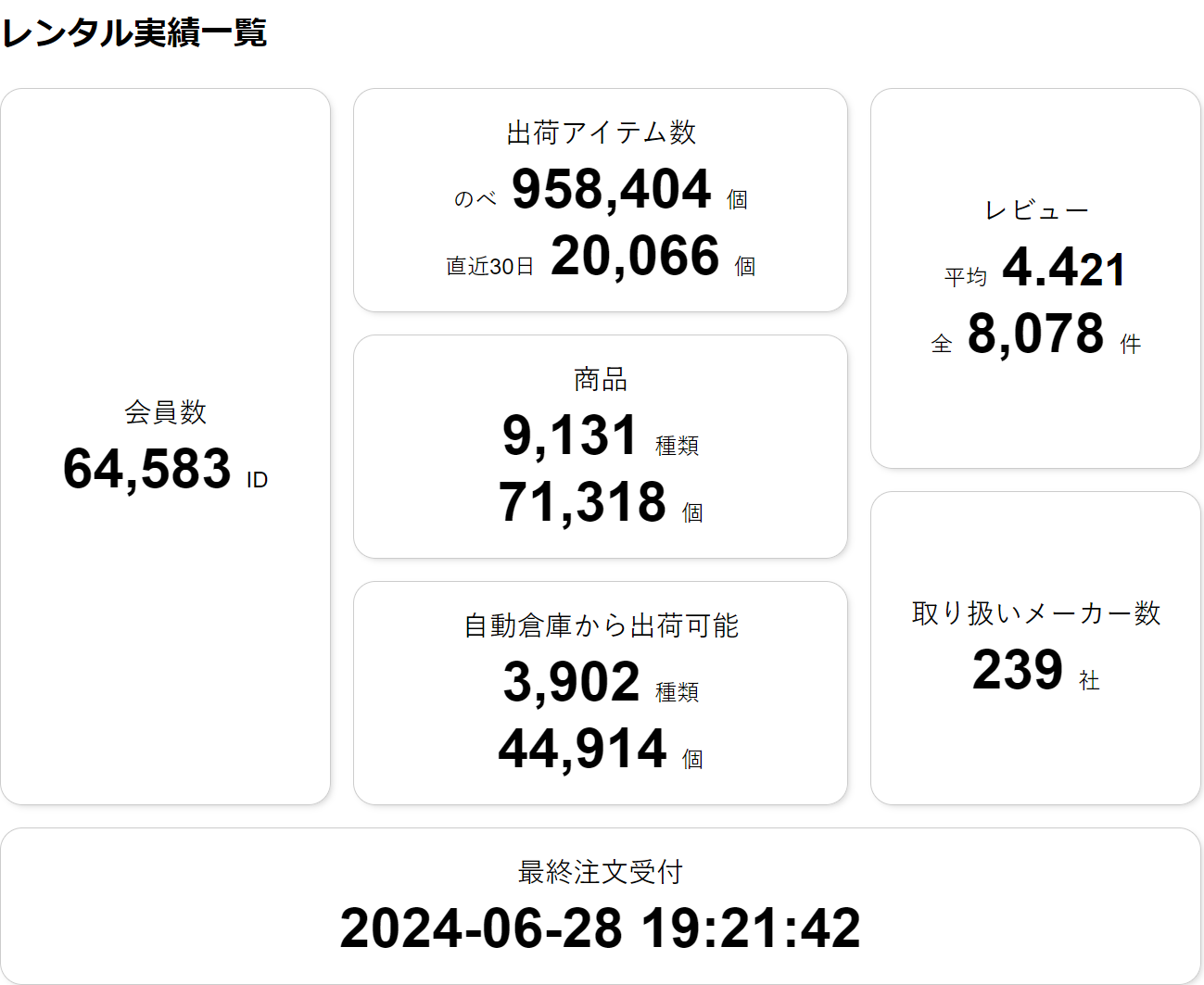Click the 取り扱いメーカー数 heading
Screen dimensions: 1204x985
pyautogui.click(x=1036, y=612)
